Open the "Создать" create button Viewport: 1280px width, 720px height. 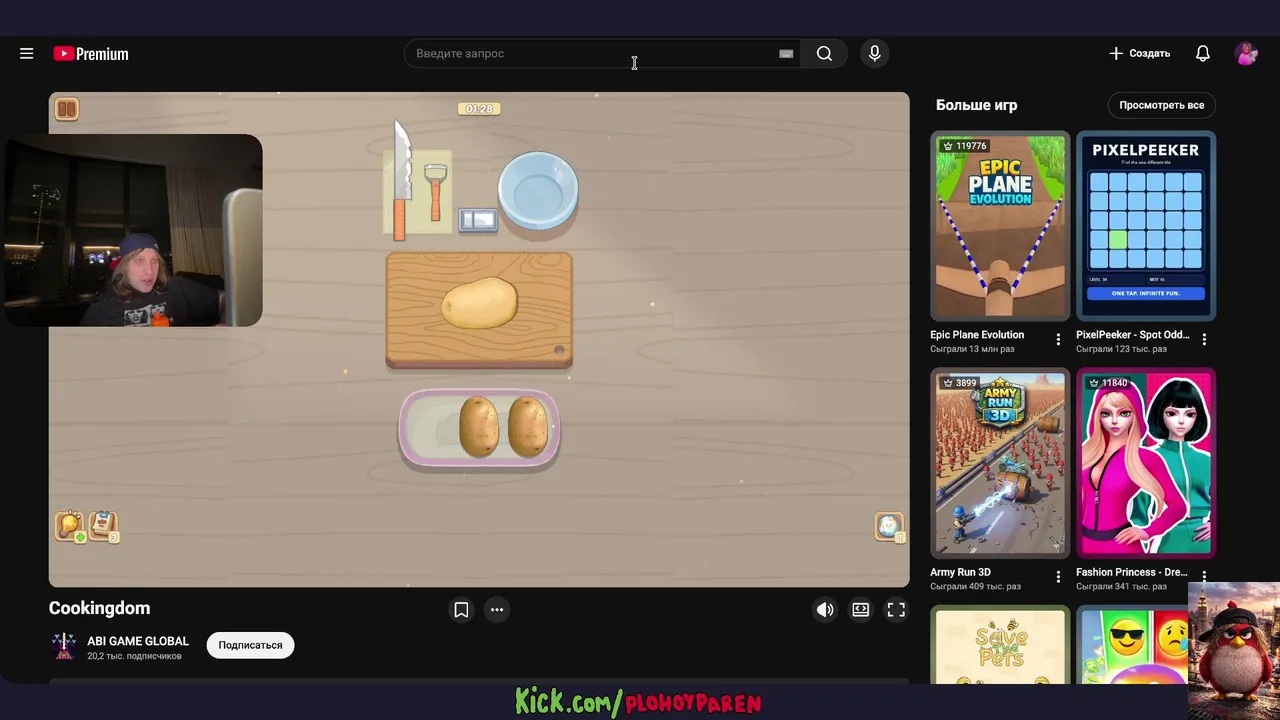1139,54
